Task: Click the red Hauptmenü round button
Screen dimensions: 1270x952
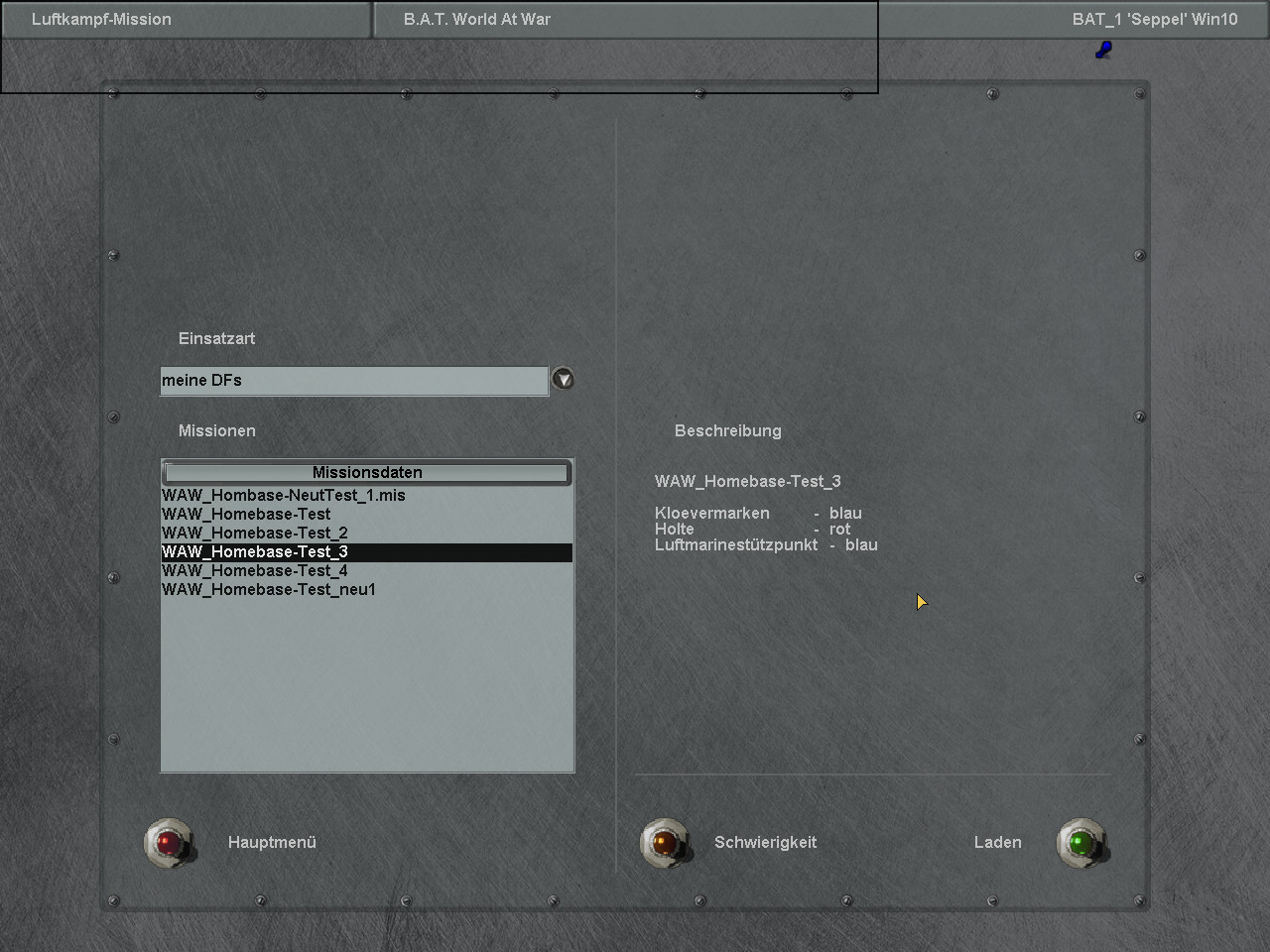Action: tap(170, 843)
